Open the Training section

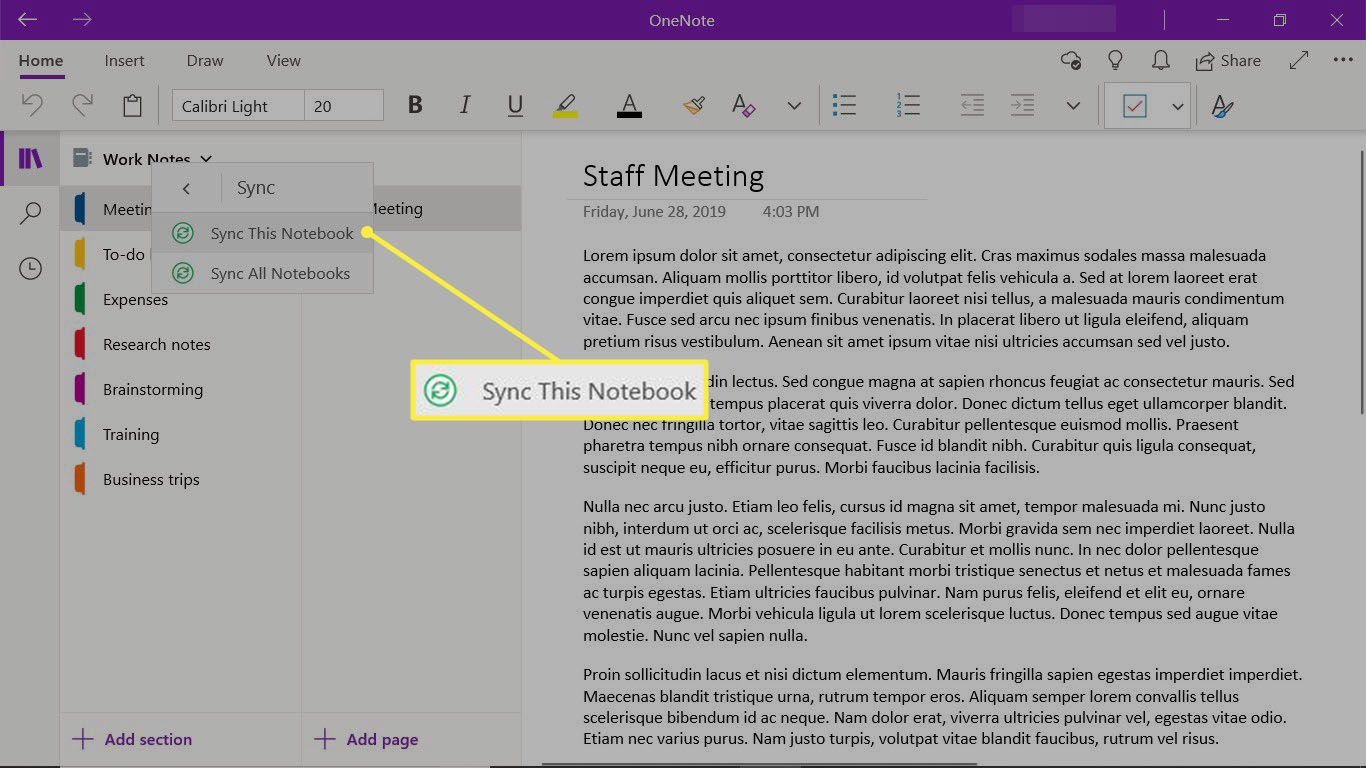[x=181, y=434]
